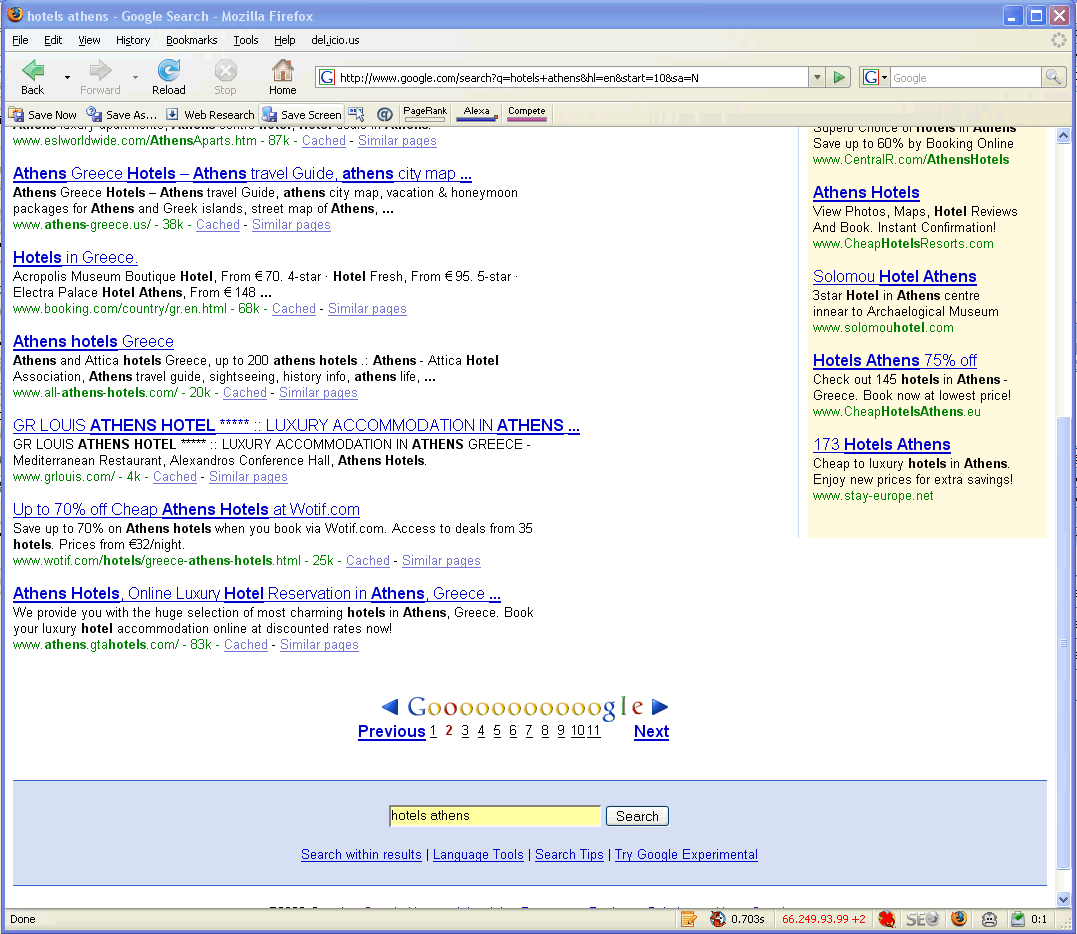Image resolution: width=1077 pixels, height=934 pixels.
Task: Go back with the Back arrow button
Action: [x=32, y=77]
